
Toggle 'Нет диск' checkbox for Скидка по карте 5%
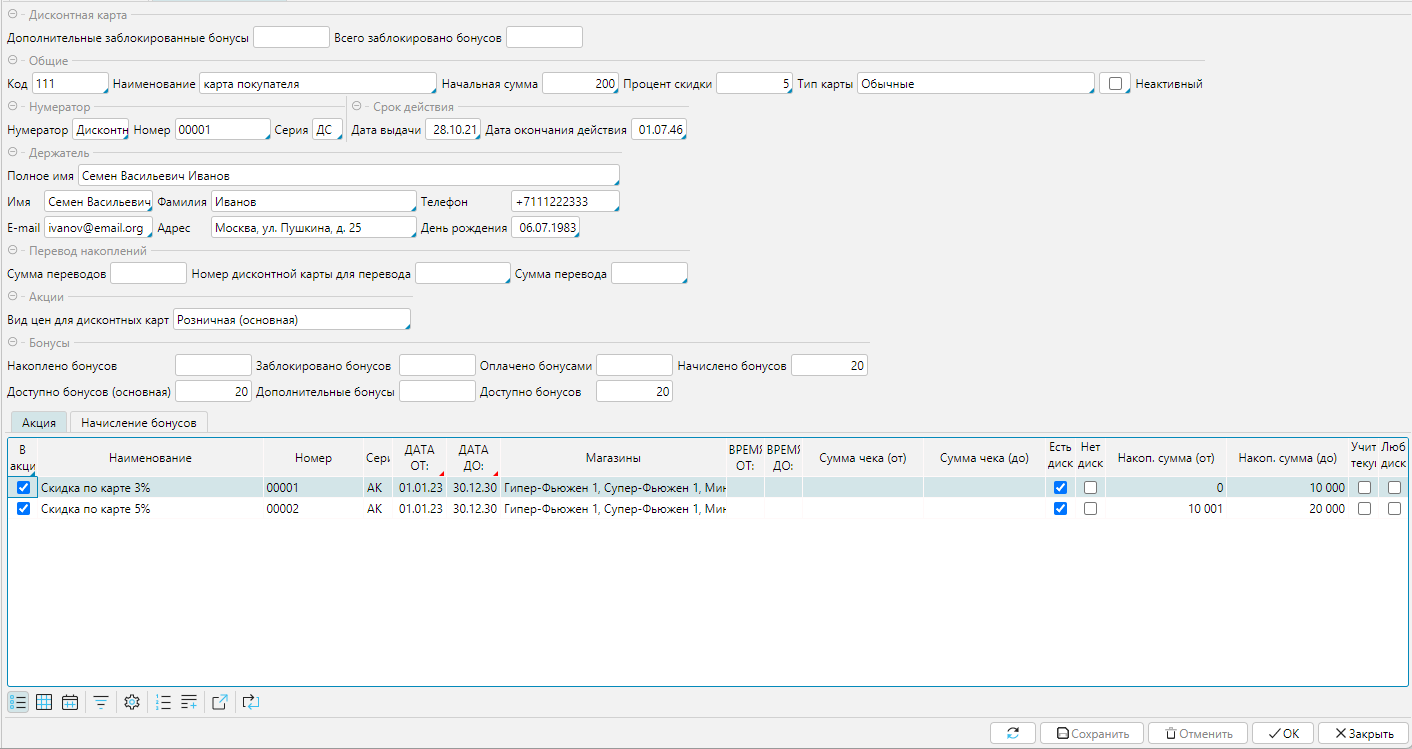(1090, 508)
